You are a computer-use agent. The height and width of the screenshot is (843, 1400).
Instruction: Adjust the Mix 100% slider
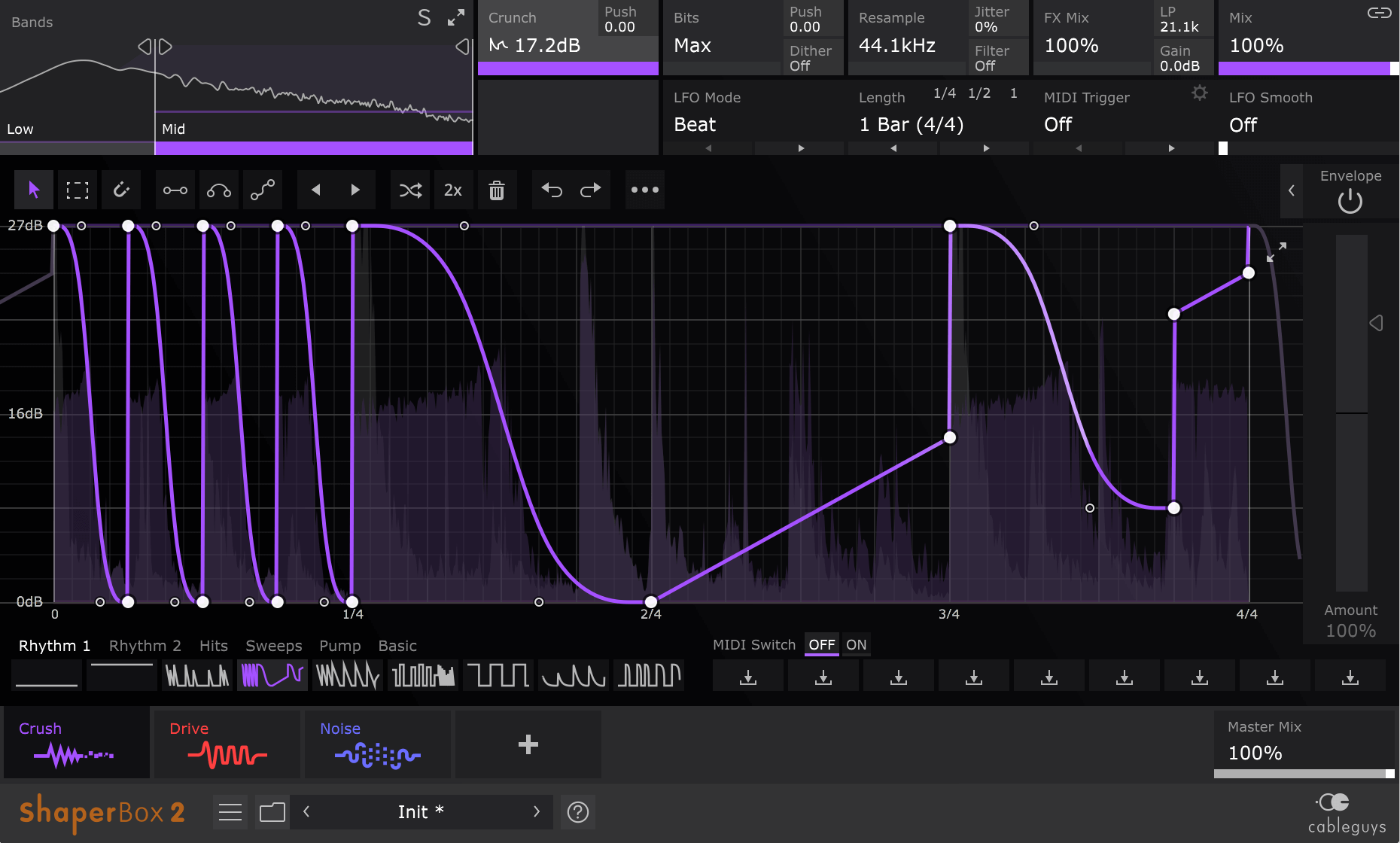pyautogui.click(x=1309, y=68)
